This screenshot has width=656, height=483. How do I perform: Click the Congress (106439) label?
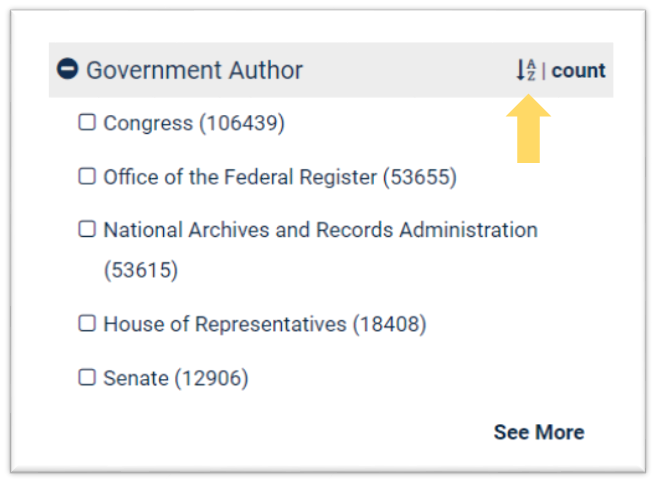click(194, 124)
